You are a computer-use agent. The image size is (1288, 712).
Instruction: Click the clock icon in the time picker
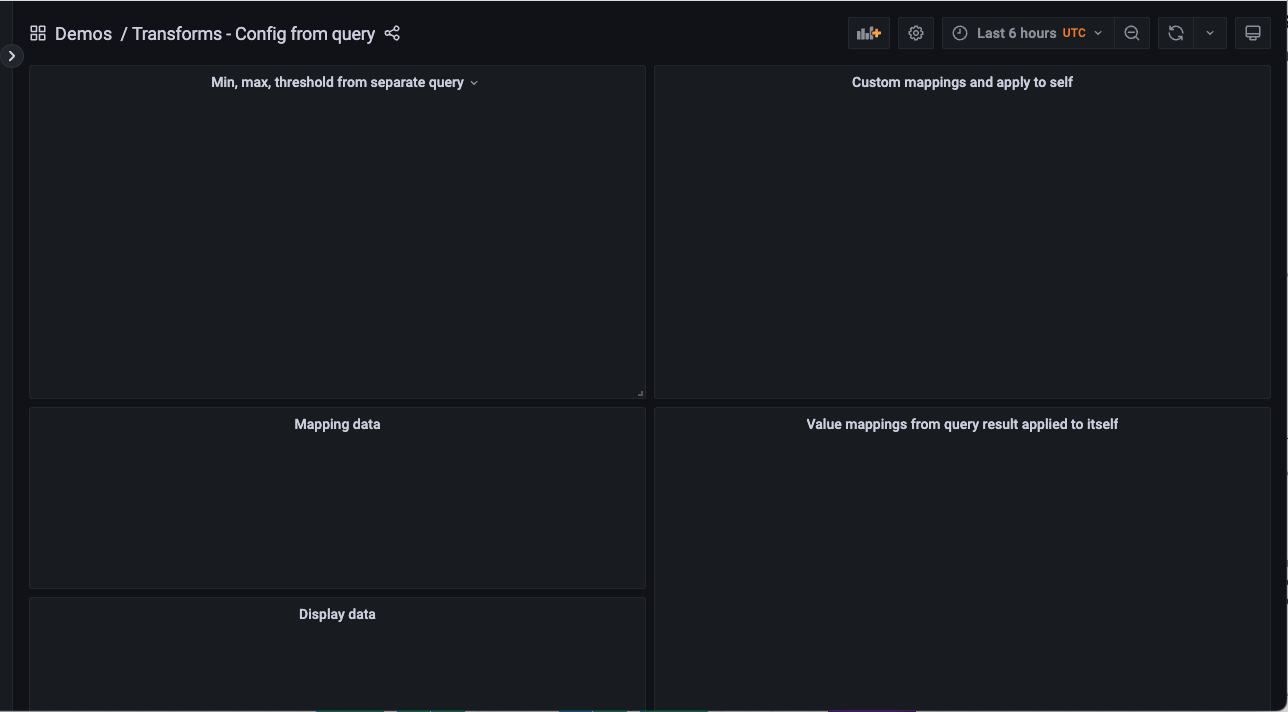pos(958,33)
